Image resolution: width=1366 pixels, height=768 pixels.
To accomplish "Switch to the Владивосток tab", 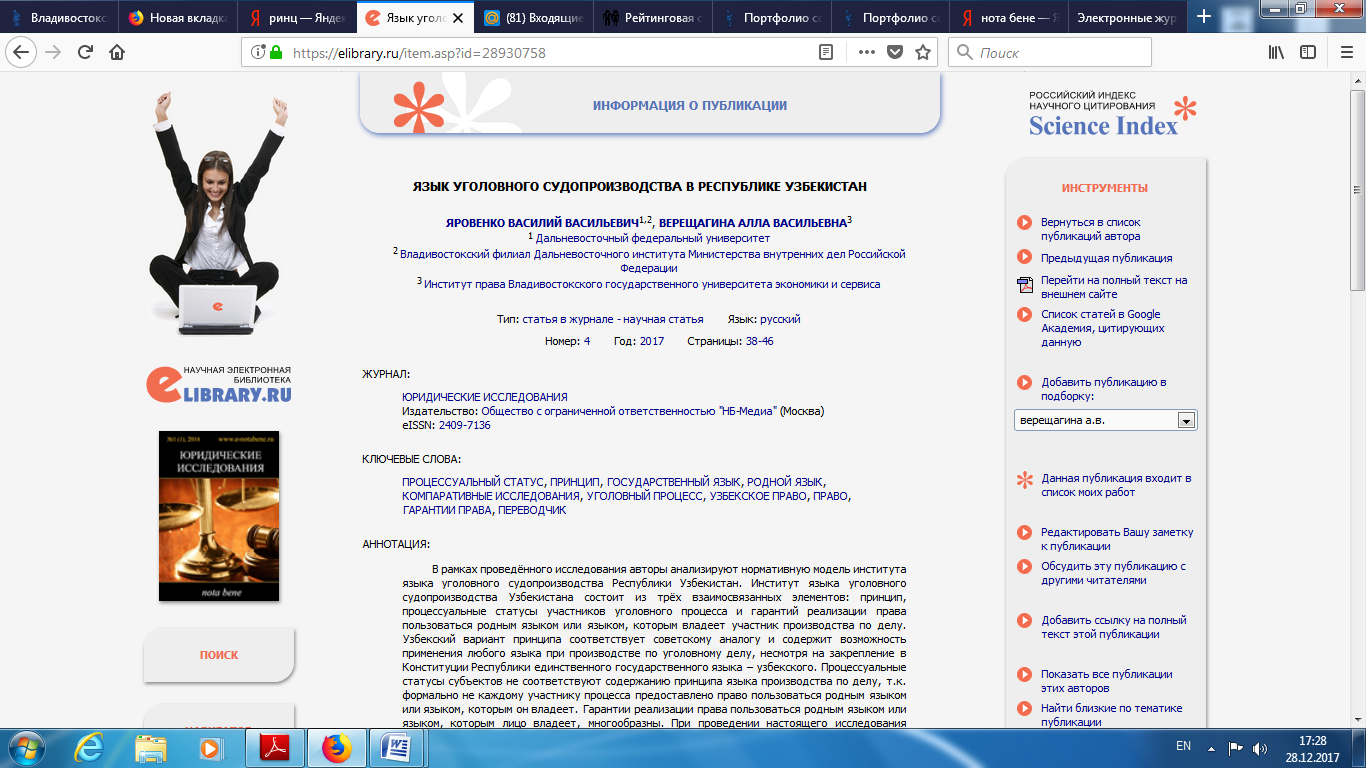I will [x=59, y=17].
